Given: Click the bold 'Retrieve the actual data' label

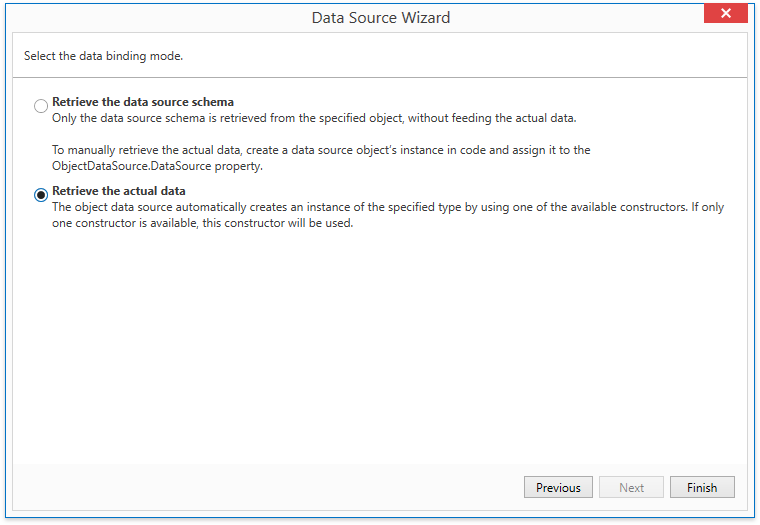Looking at the screenshot, I should tap(119, 191).
